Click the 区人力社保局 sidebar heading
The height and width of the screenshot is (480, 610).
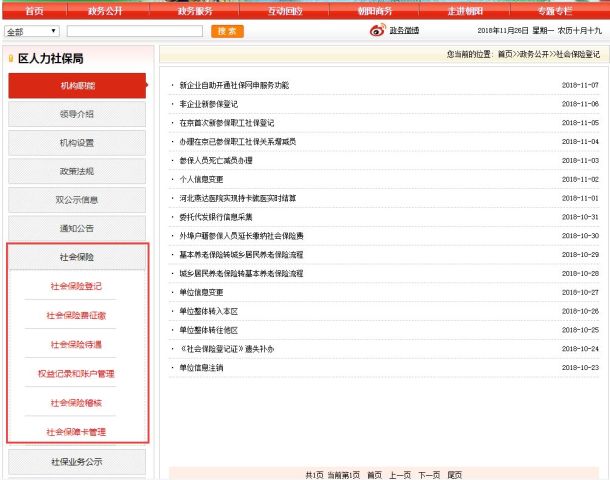pos(51,59)
